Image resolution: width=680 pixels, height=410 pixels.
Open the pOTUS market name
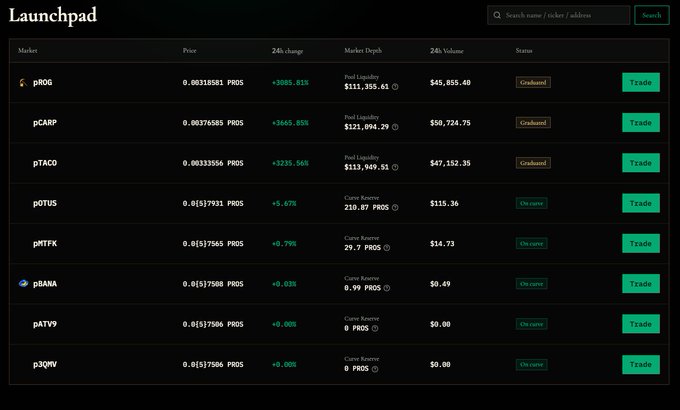(x=45, y=203)
